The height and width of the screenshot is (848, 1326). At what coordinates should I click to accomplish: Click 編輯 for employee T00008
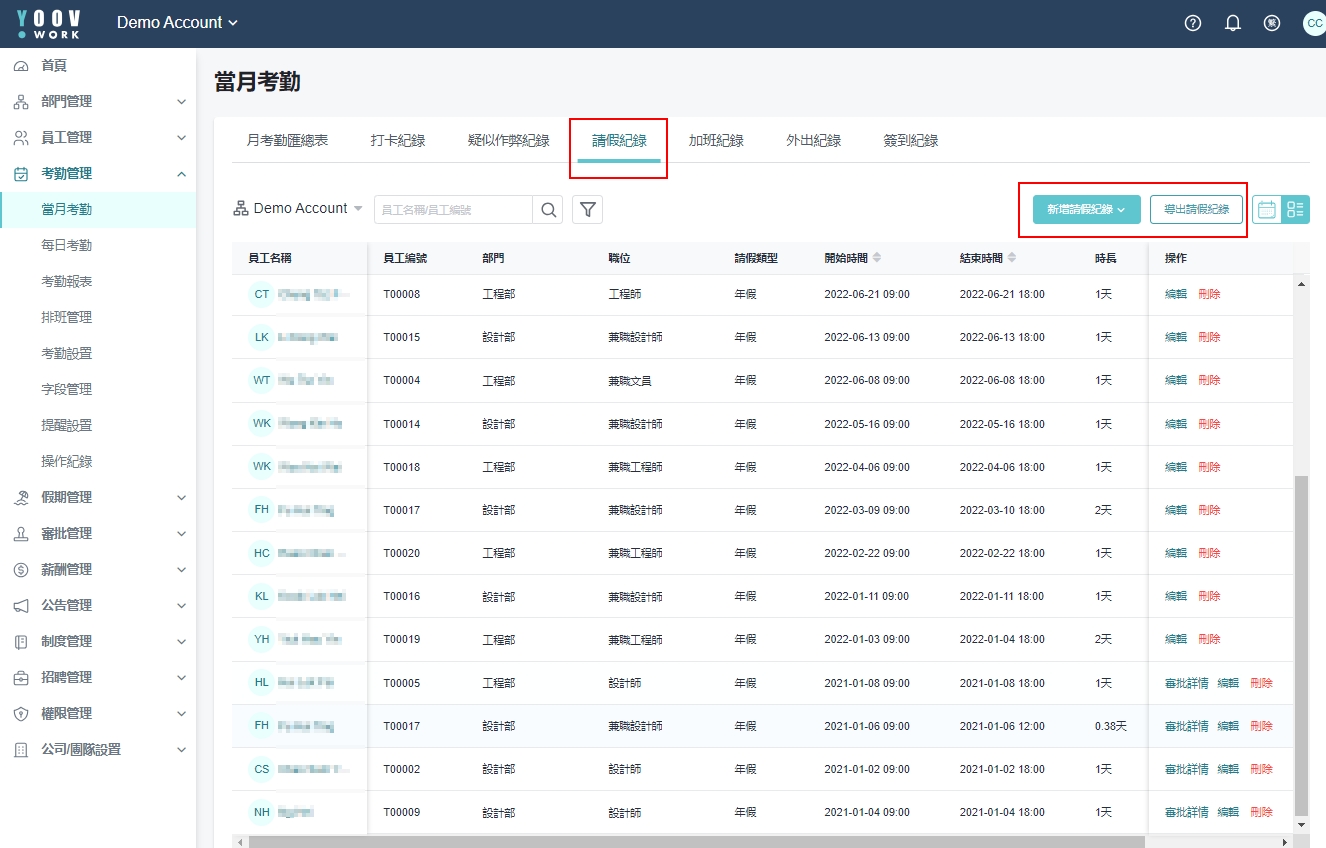click(x=1176, y=294)
